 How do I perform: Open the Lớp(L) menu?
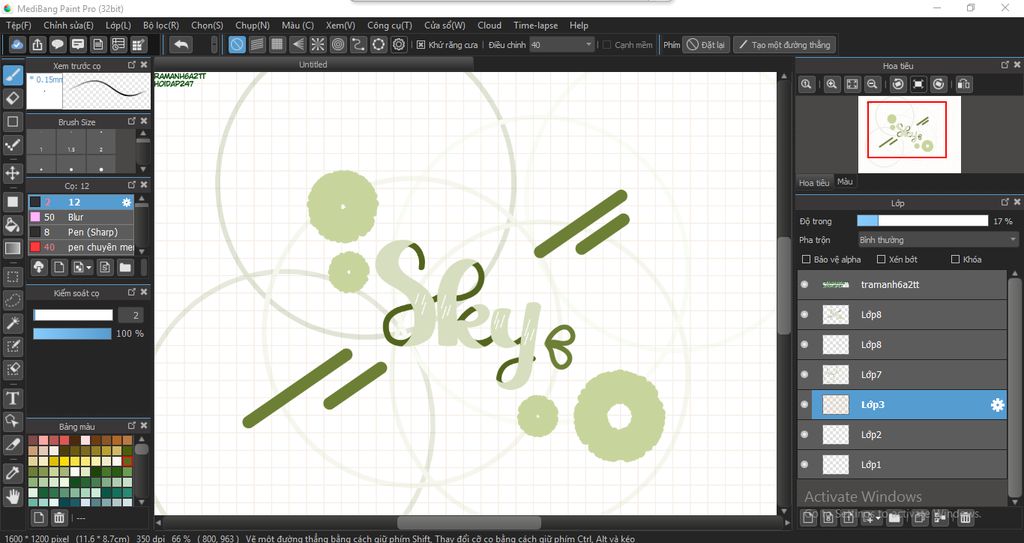(x=118, y=25)
